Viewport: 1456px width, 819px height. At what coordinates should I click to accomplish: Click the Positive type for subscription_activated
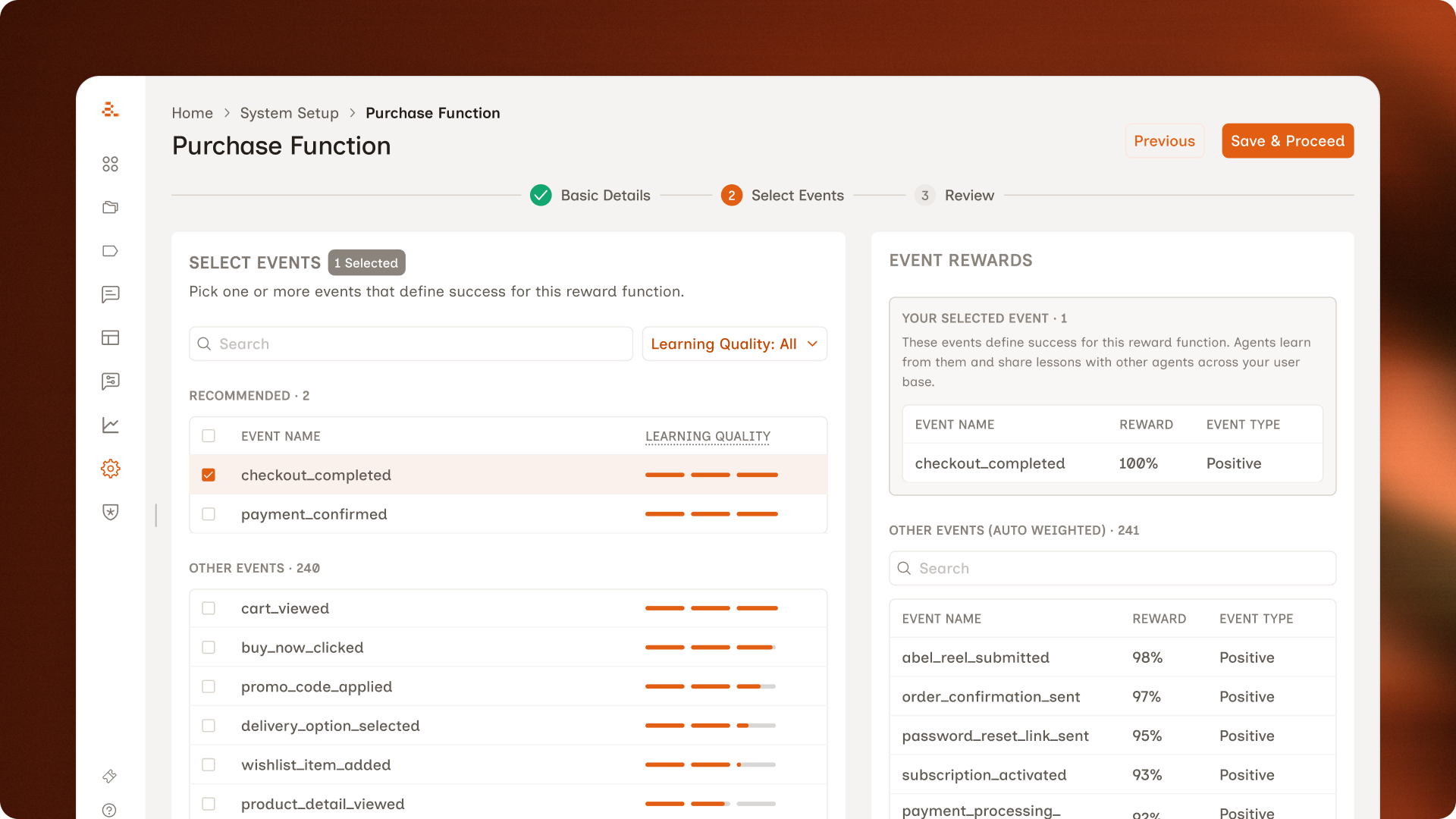1247,775
